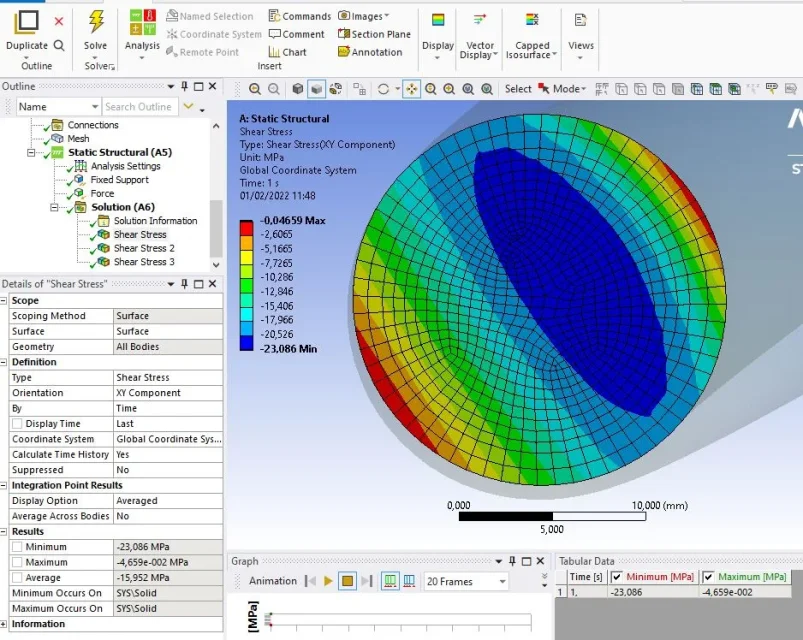Play the result animation
The width and height of the screenshot is (803, 640).
click(x=328, y=581)
